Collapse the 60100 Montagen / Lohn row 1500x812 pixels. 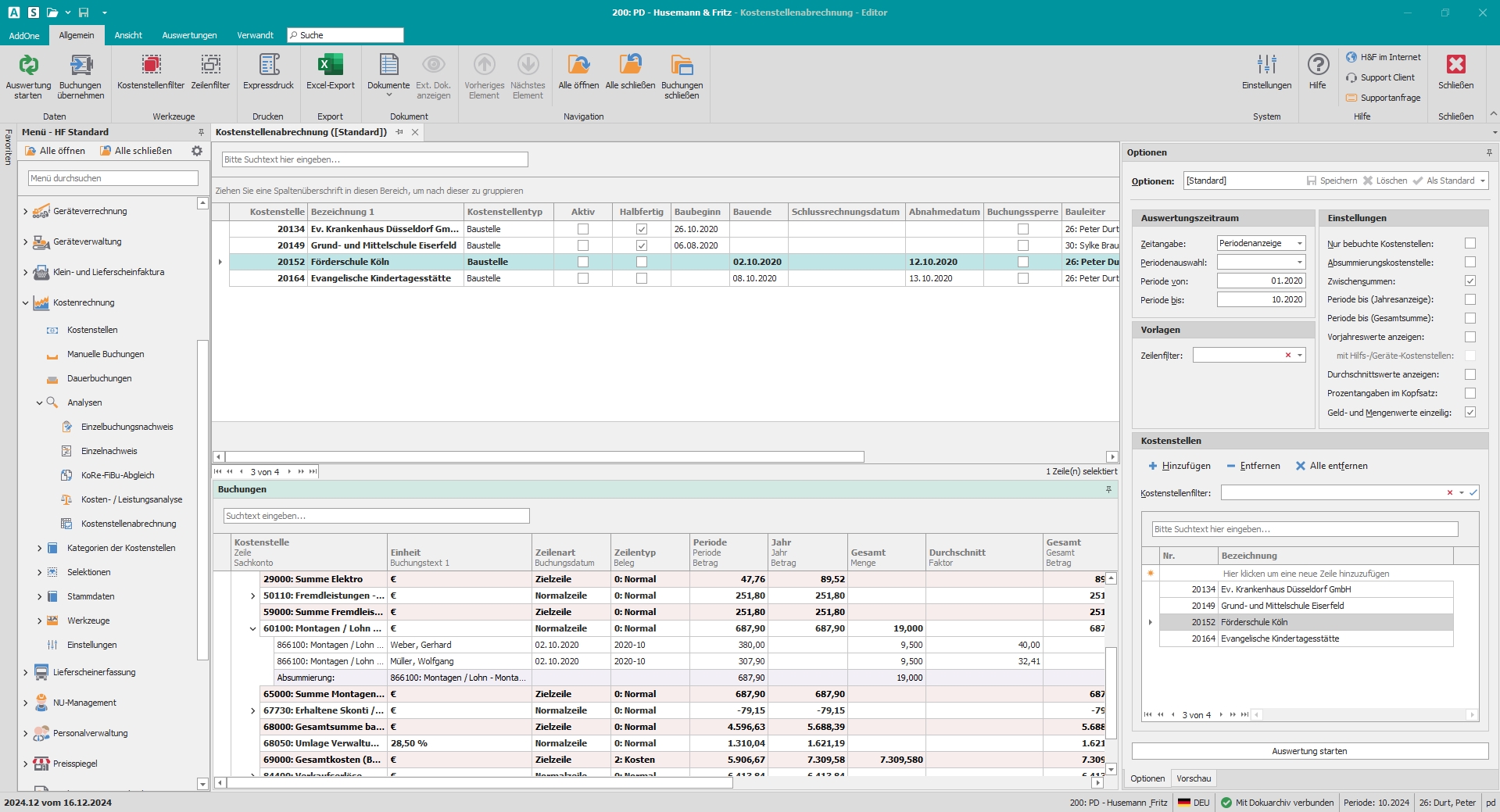coord(252,629)
